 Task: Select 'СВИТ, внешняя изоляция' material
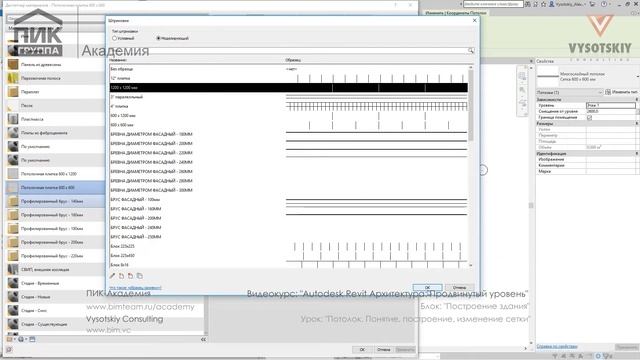56,270
